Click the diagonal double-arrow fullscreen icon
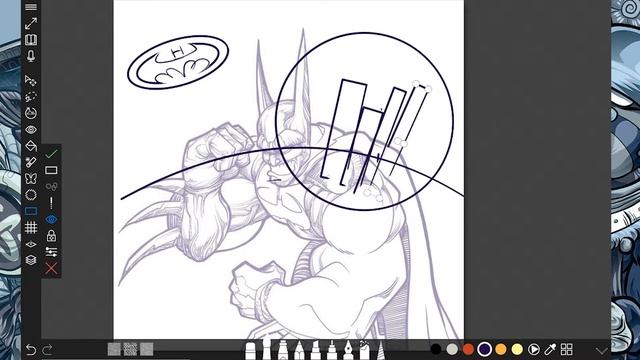 tap(31, 23)
